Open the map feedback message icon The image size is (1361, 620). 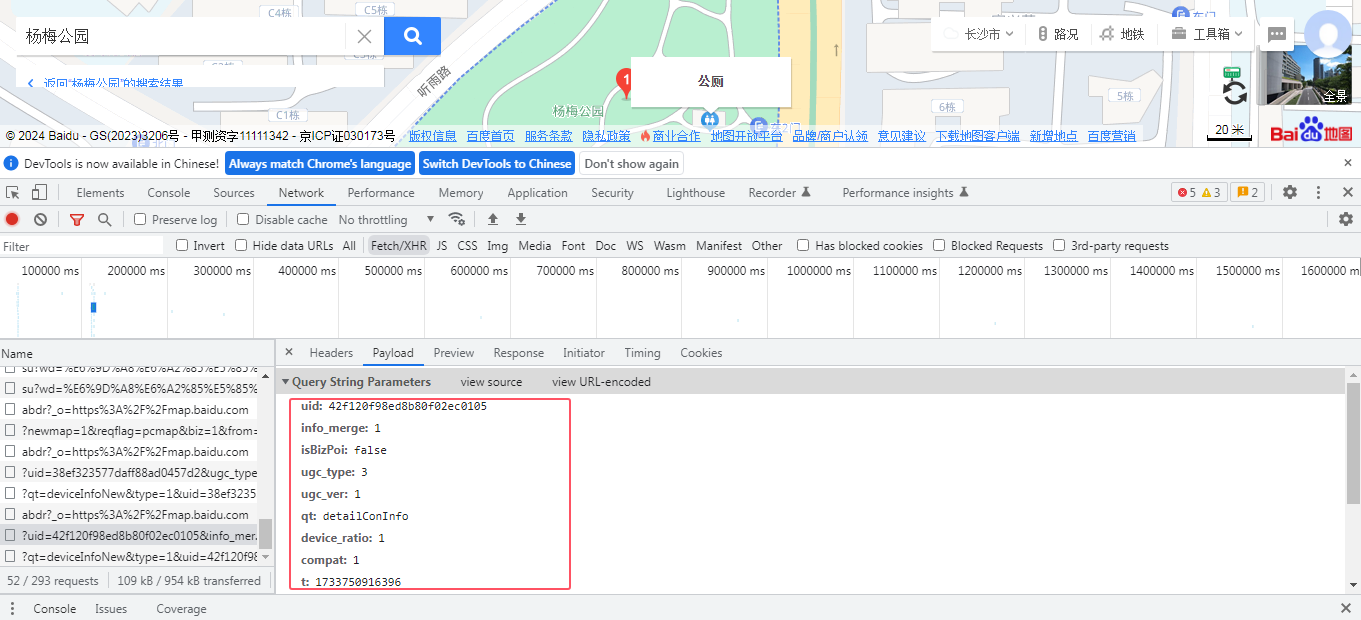(x=1277, y=34)
